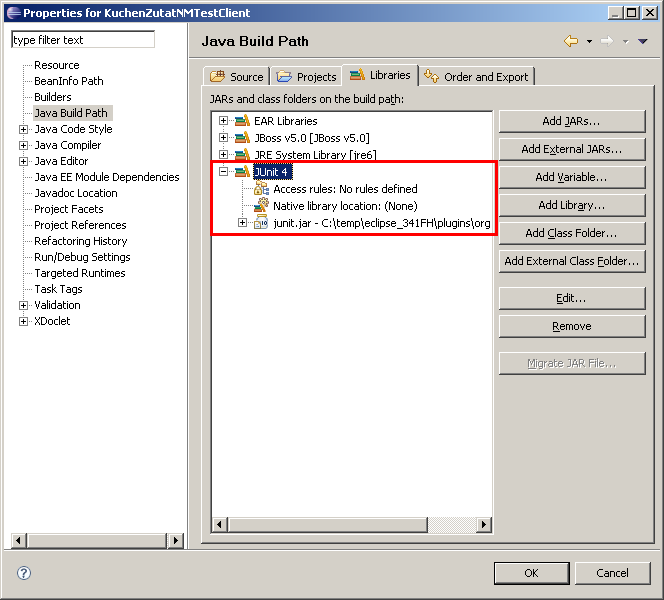Open Targeted Runtimes page

(80, 274)
